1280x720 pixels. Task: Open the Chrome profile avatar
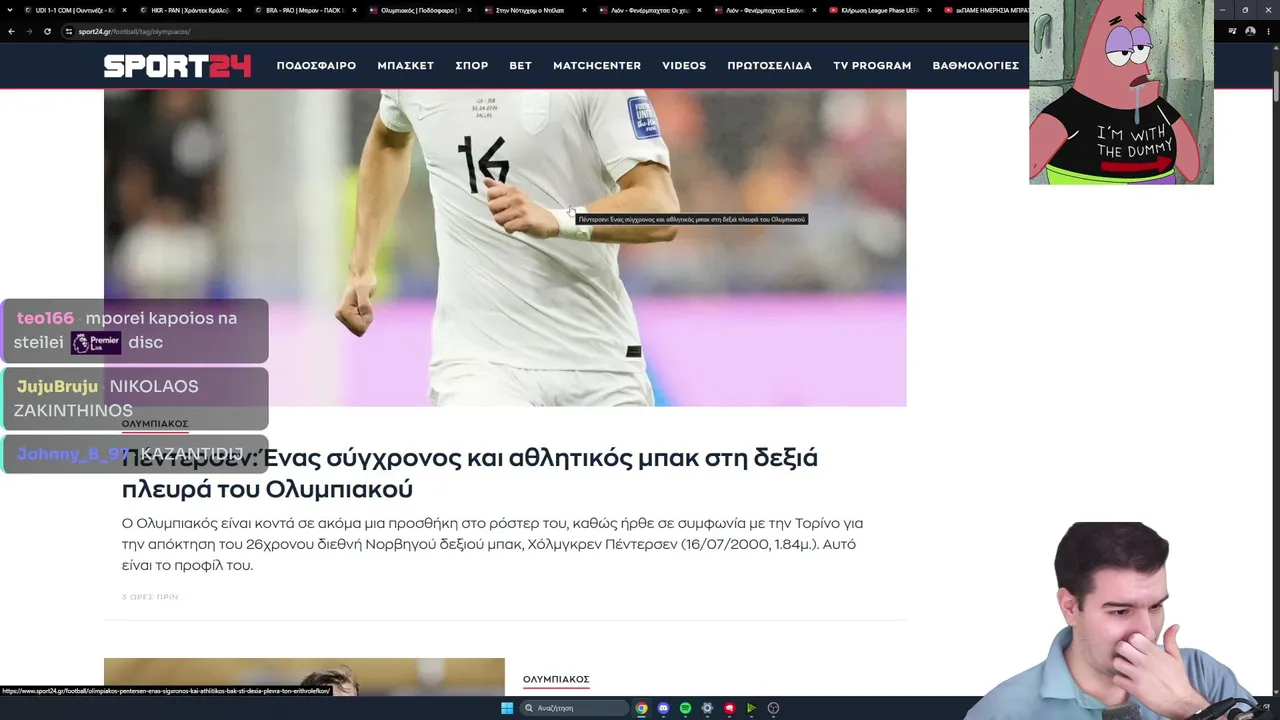[x=1251, y=31]
